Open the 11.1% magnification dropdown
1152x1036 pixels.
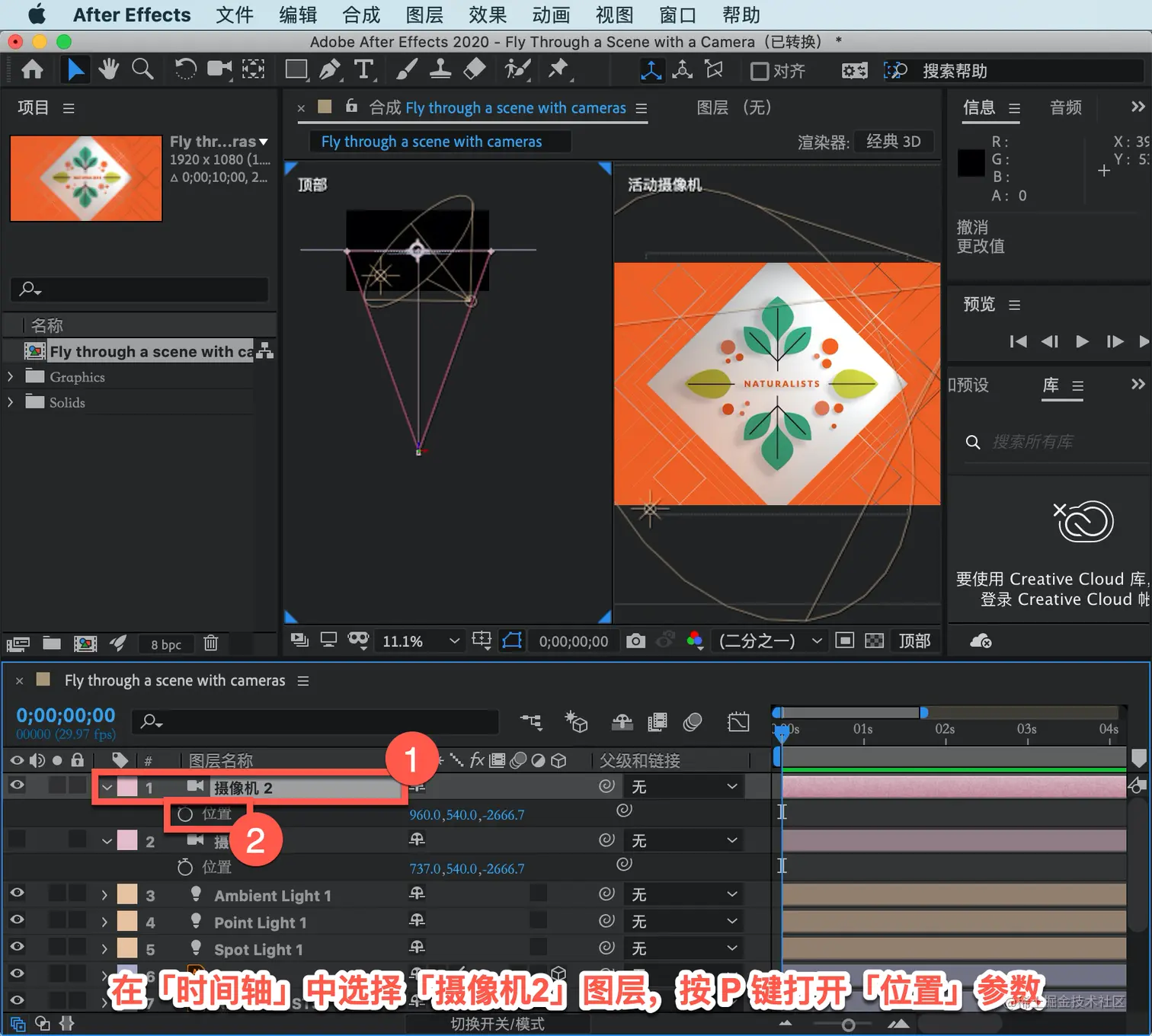pyautogui.click(x=421, y=641)
